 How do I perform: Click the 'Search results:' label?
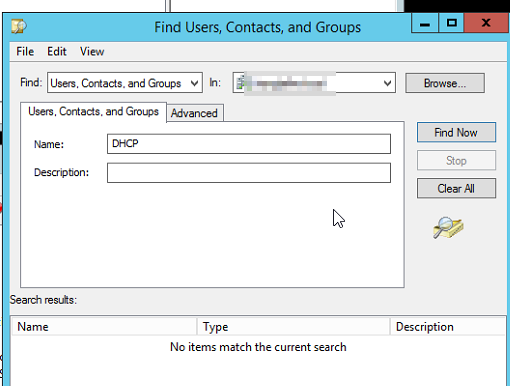click(x=43, y=300)
